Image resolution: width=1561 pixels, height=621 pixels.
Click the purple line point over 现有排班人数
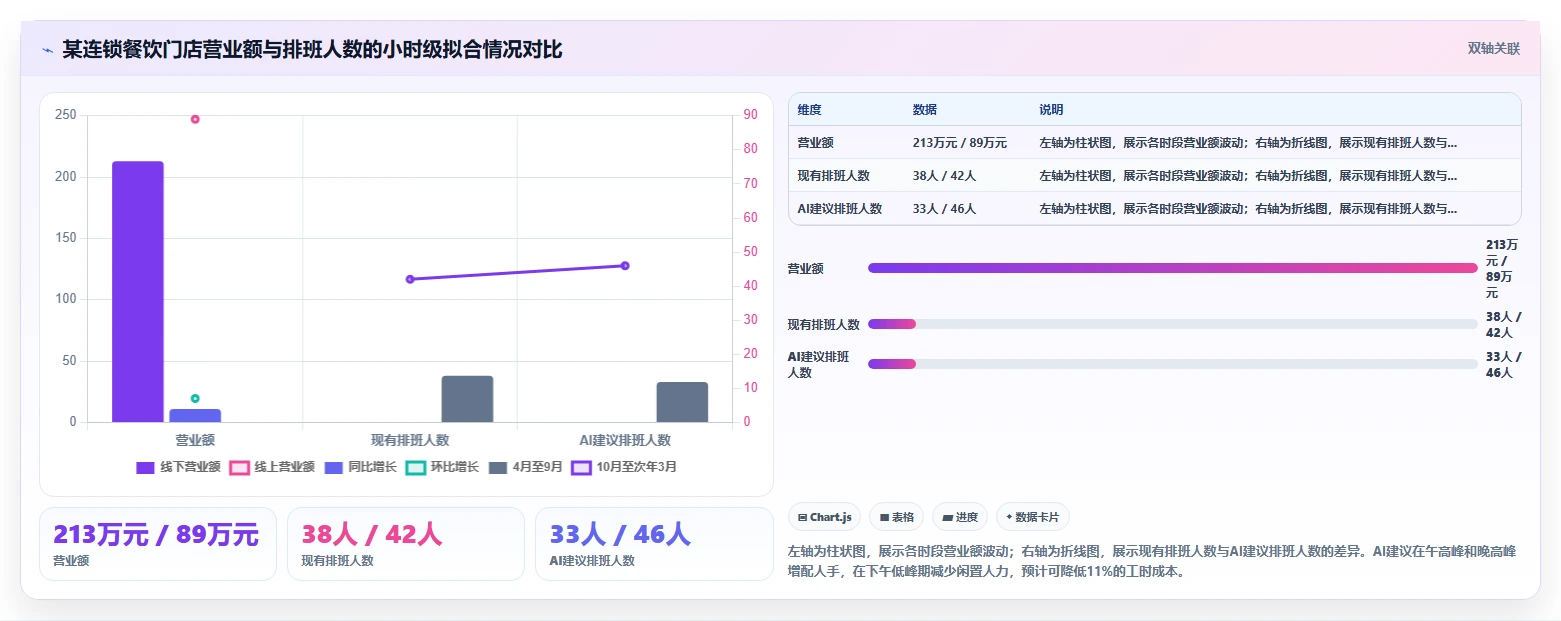click(x=410, y=279)
